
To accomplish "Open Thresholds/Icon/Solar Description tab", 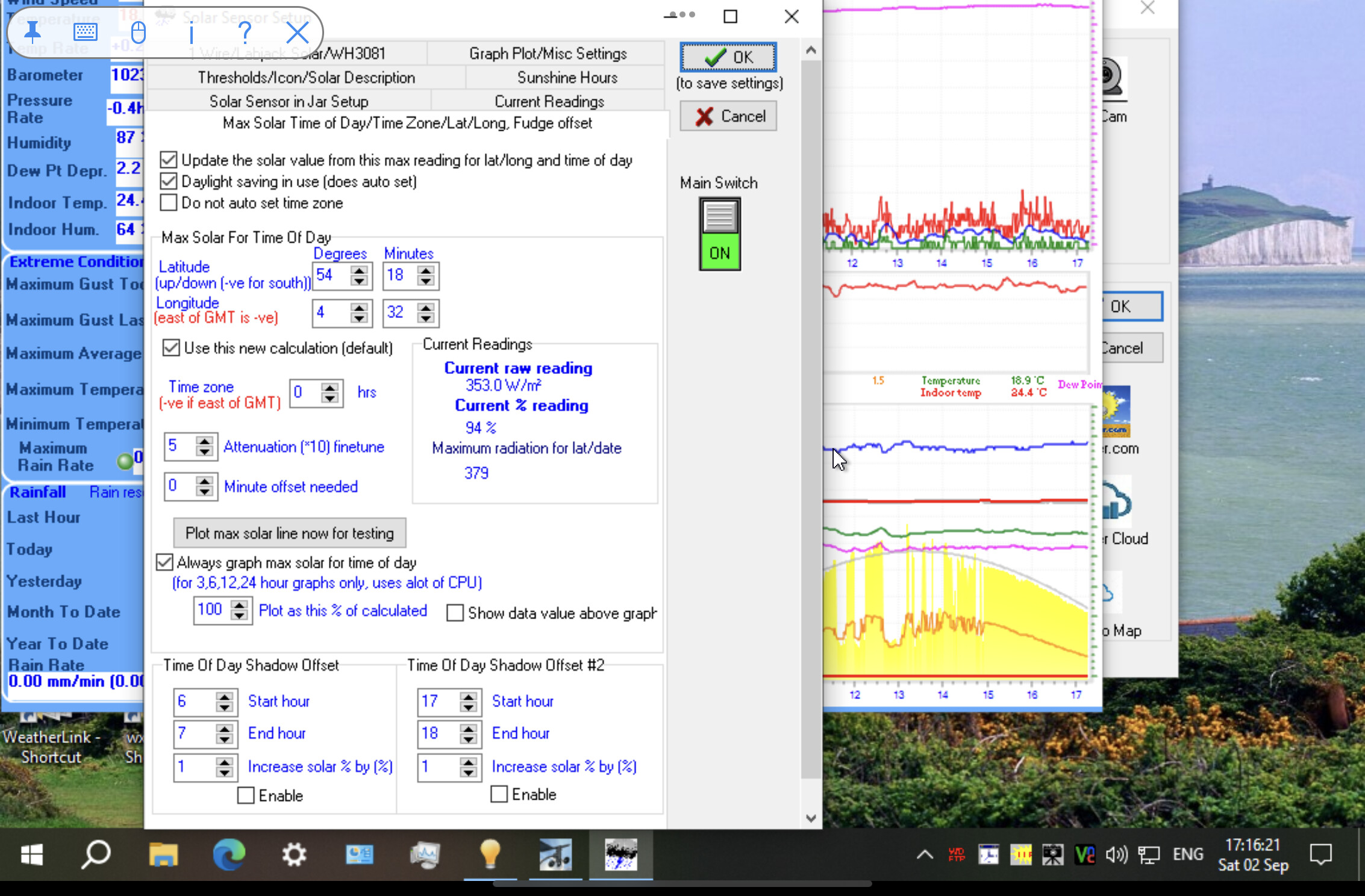I will pyautogui.click(x=306, y=78).
